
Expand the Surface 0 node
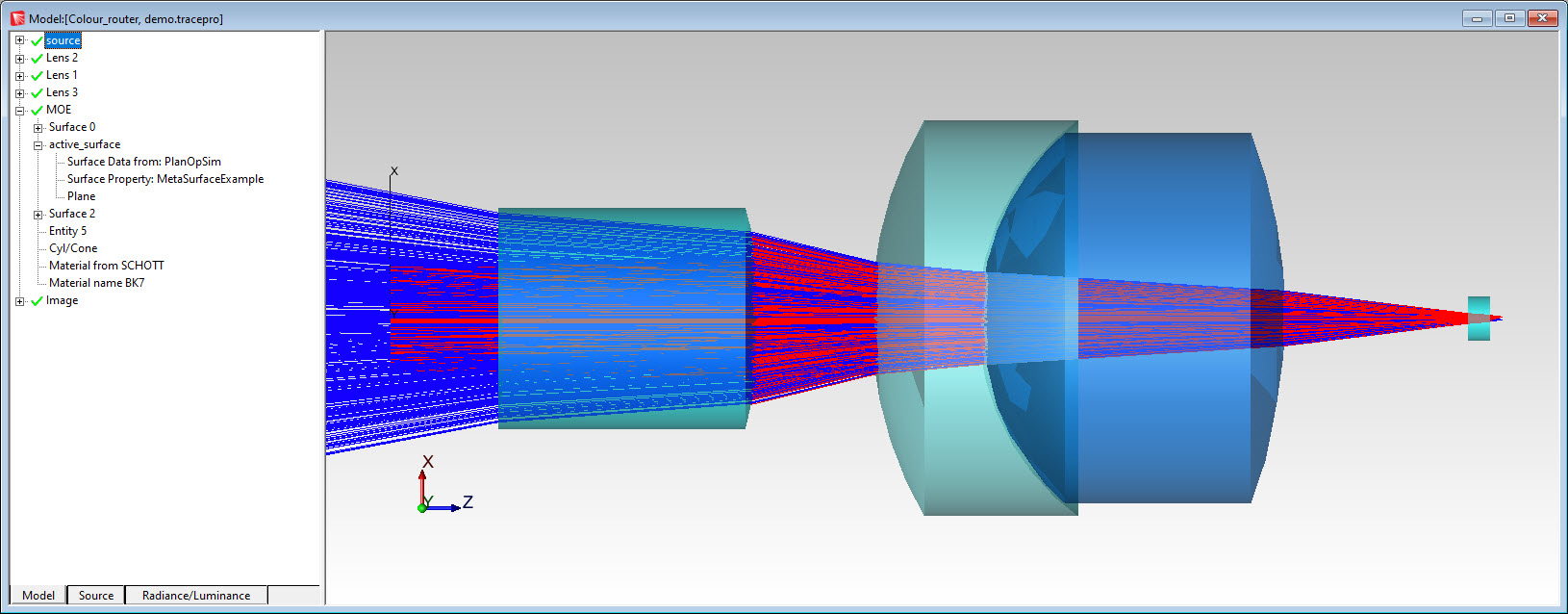[x=38, y=128]
